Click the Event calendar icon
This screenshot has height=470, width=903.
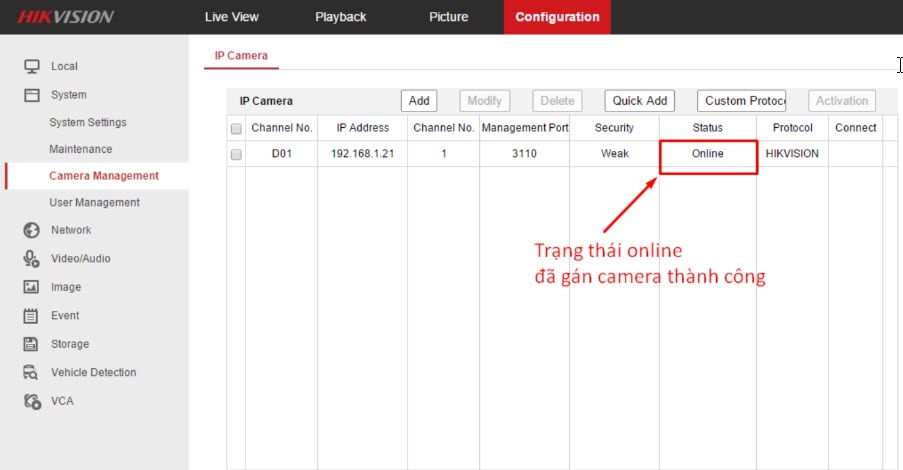(31, 316)
